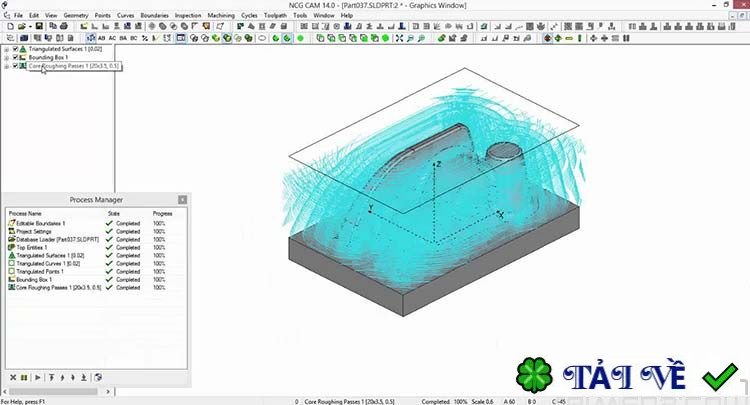
Task: Click the ellipse outline icon in the second toolbar
Action: pyautogui.click(x=262, y=38)
